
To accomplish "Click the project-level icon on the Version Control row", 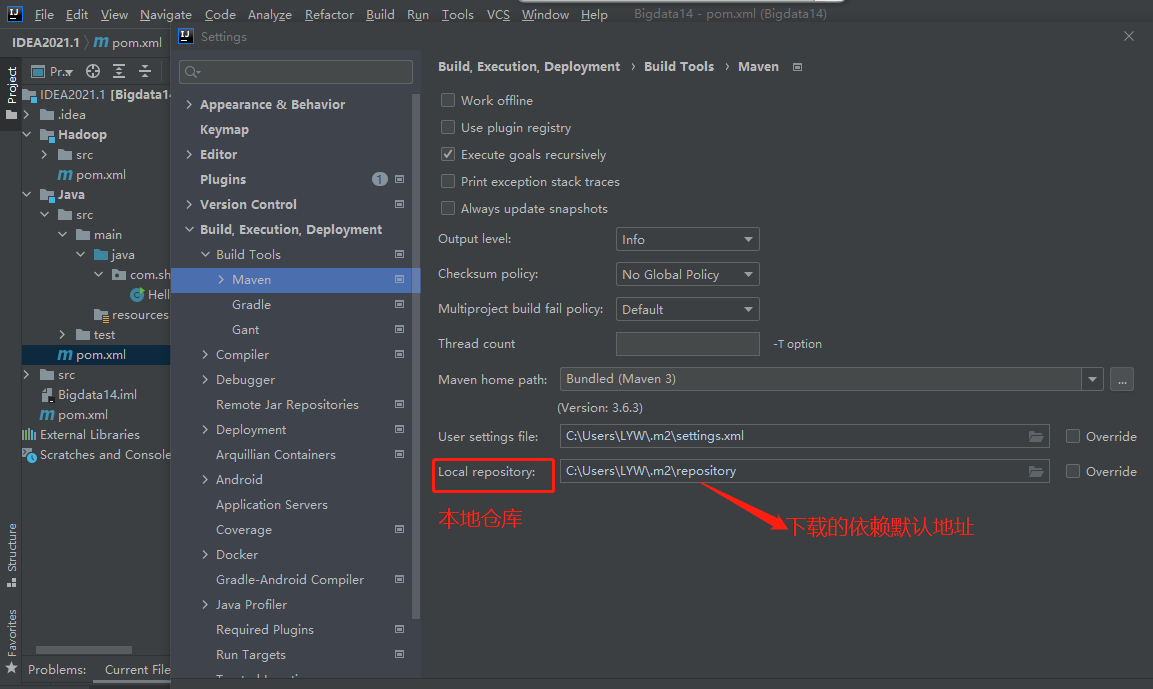I will click(399, 204).
